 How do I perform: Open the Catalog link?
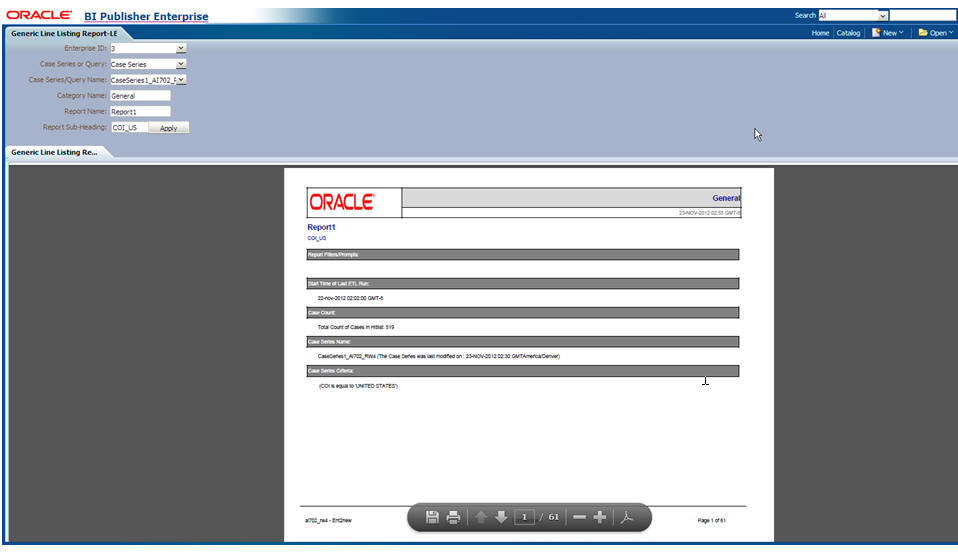click(x=848, y=33)
